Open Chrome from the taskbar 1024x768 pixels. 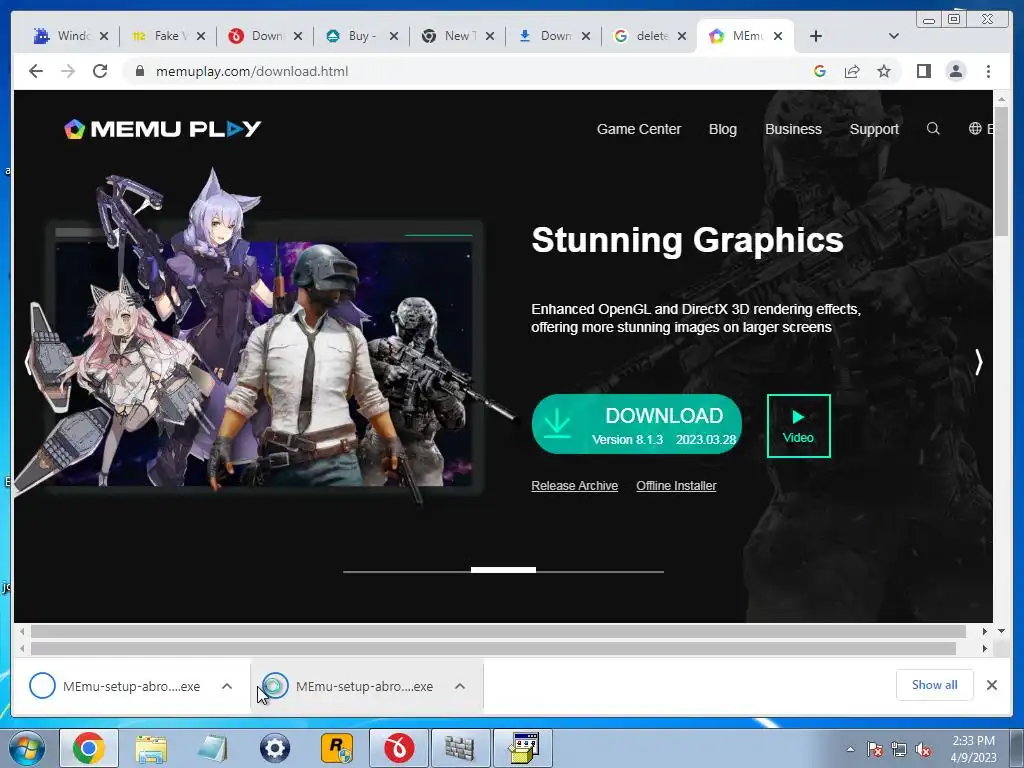[x=89, y=748]
